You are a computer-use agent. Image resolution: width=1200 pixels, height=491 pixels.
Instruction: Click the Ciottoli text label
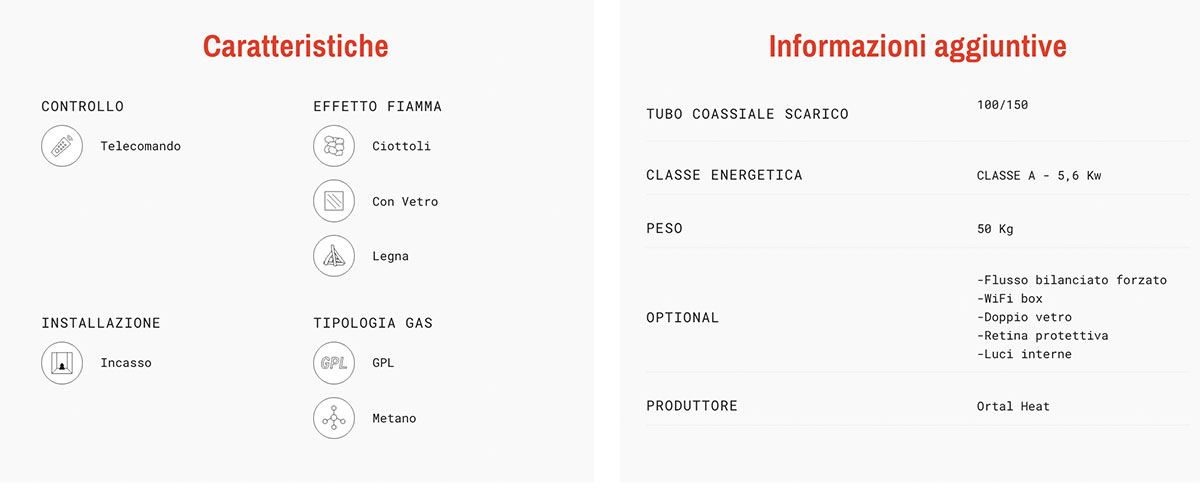[401, 146]
